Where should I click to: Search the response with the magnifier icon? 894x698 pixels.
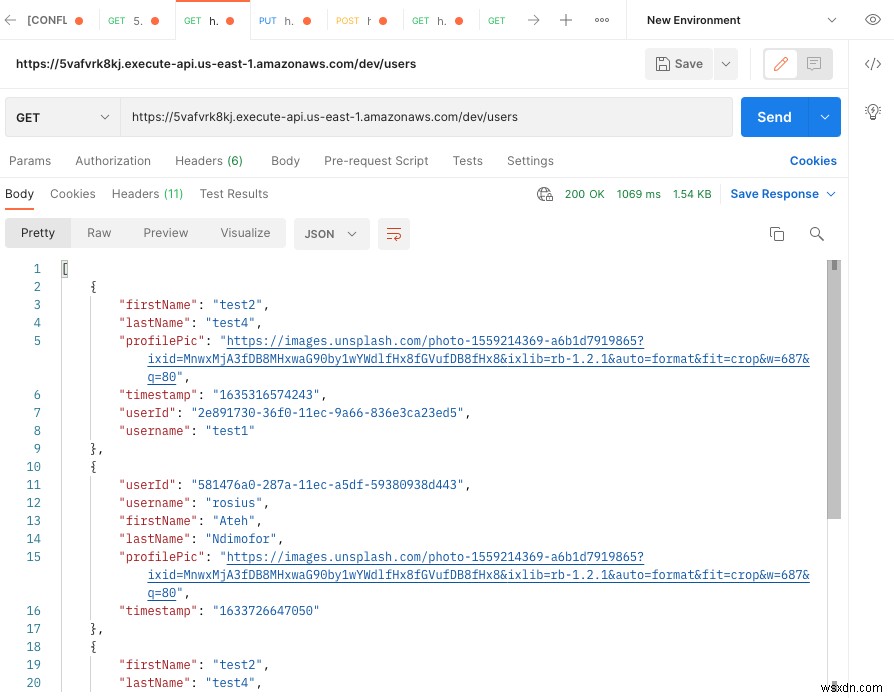tap(816, 233)
